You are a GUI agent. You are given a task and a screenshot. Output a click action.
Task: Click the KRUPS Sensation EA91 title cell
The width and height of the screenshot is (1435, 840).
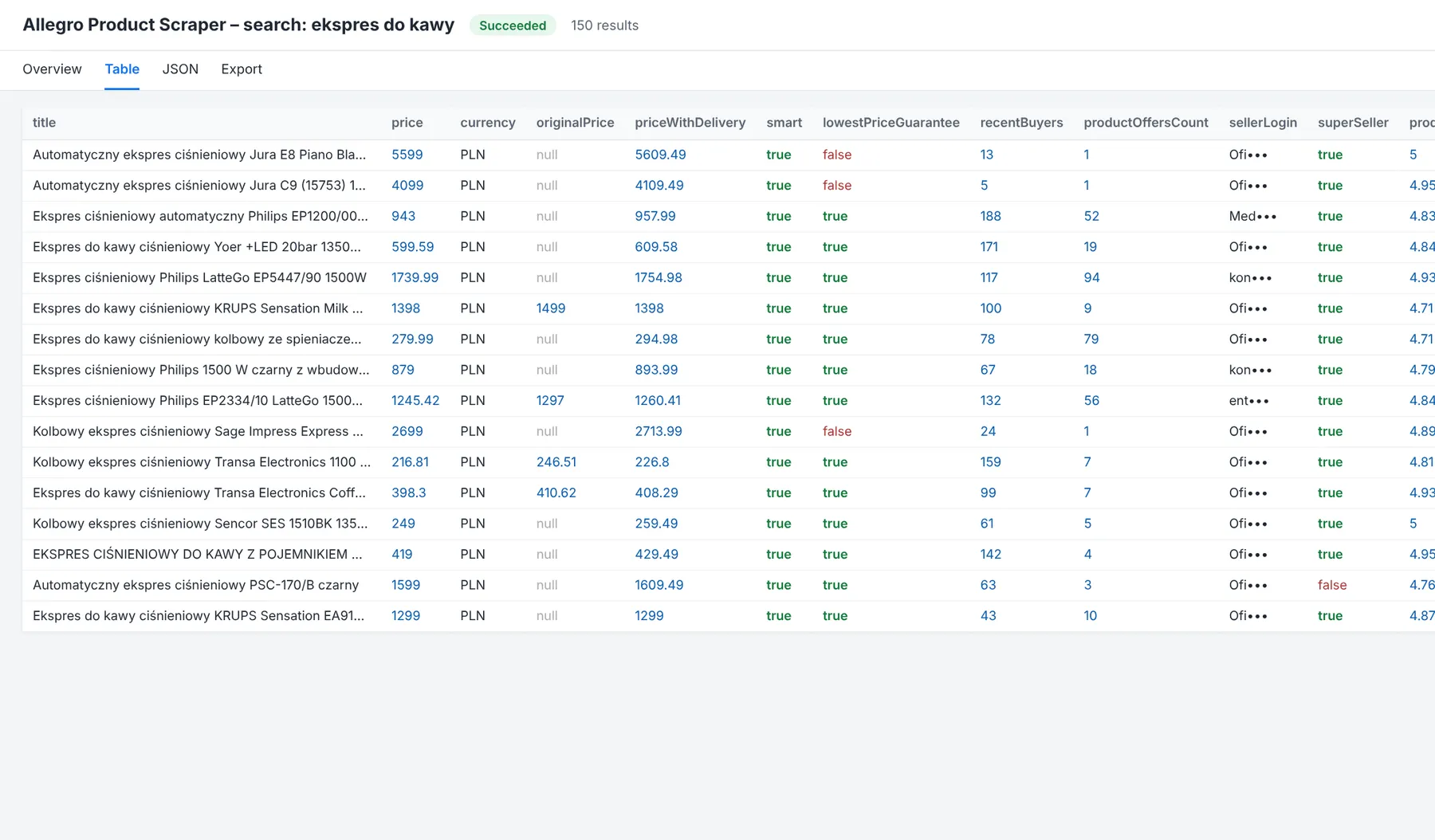pyautogui.click(x=199, y=616)
